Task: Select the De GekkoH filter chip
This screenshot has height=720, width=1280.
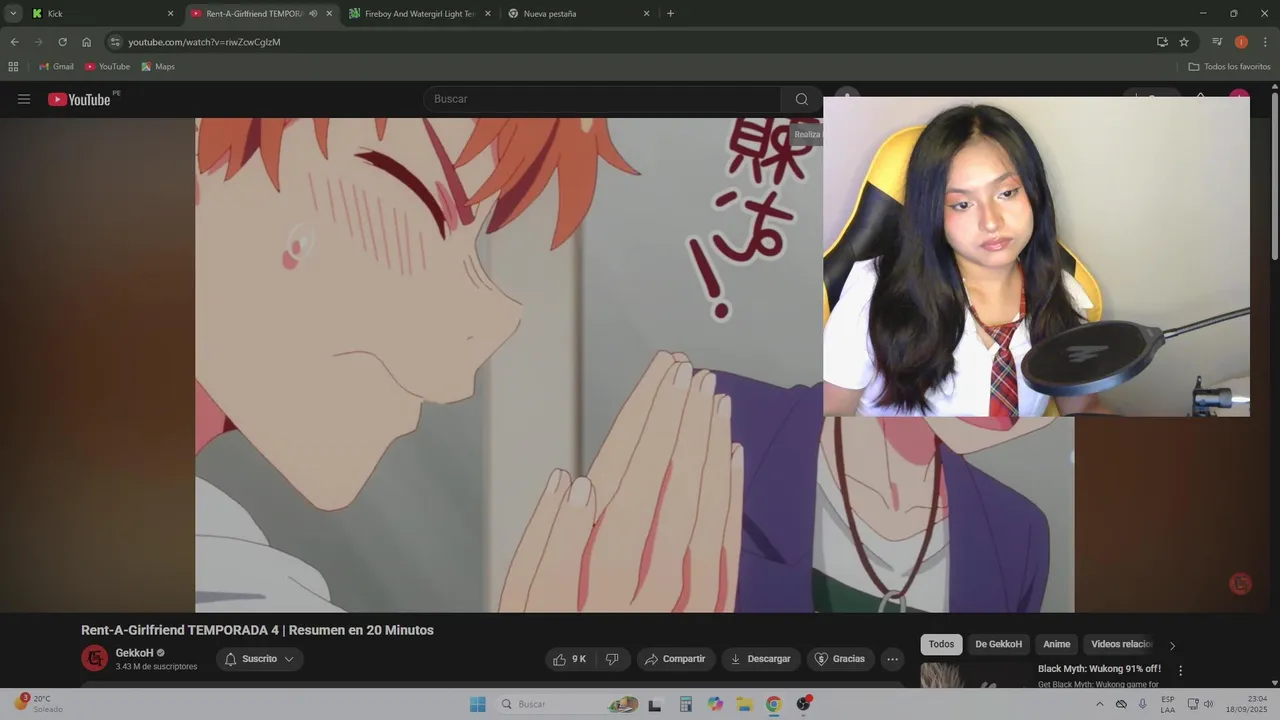Action: pos(998,644)
